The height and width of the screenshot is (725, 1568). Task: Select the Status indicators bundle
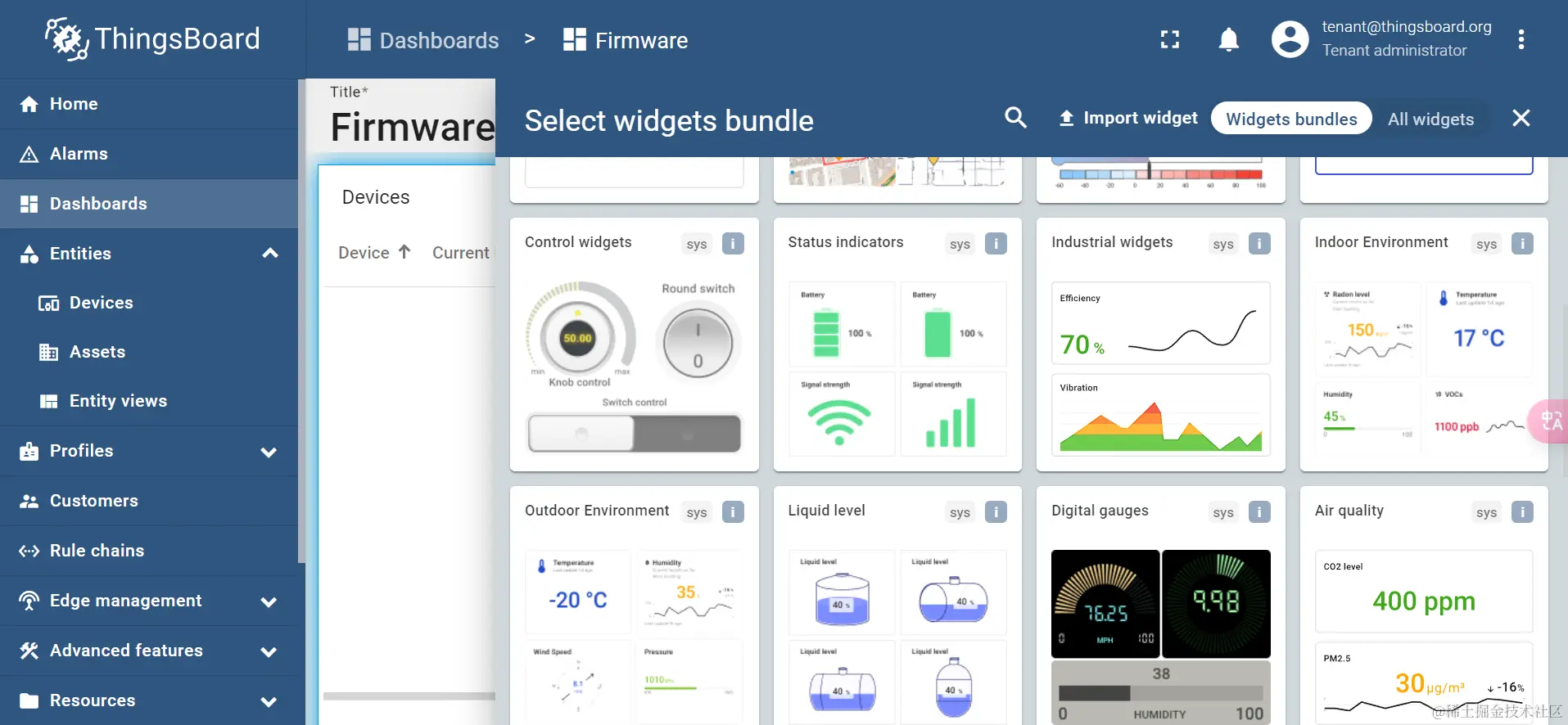(897, 344)
